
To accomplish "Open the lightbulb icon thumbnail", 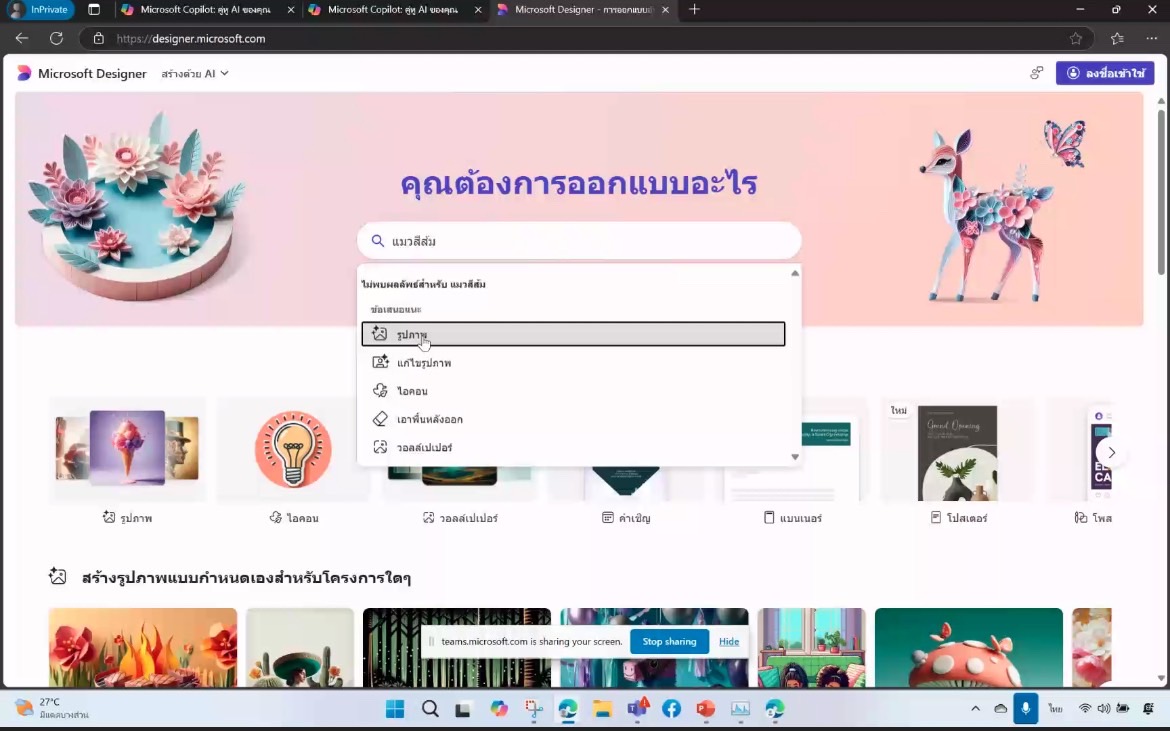I will [293, 449].
